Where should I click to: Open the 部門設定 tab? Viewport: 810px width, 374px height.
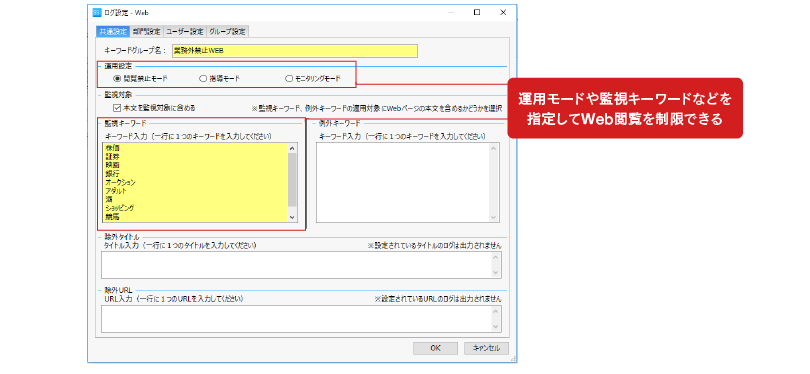(x=147, y=32)
